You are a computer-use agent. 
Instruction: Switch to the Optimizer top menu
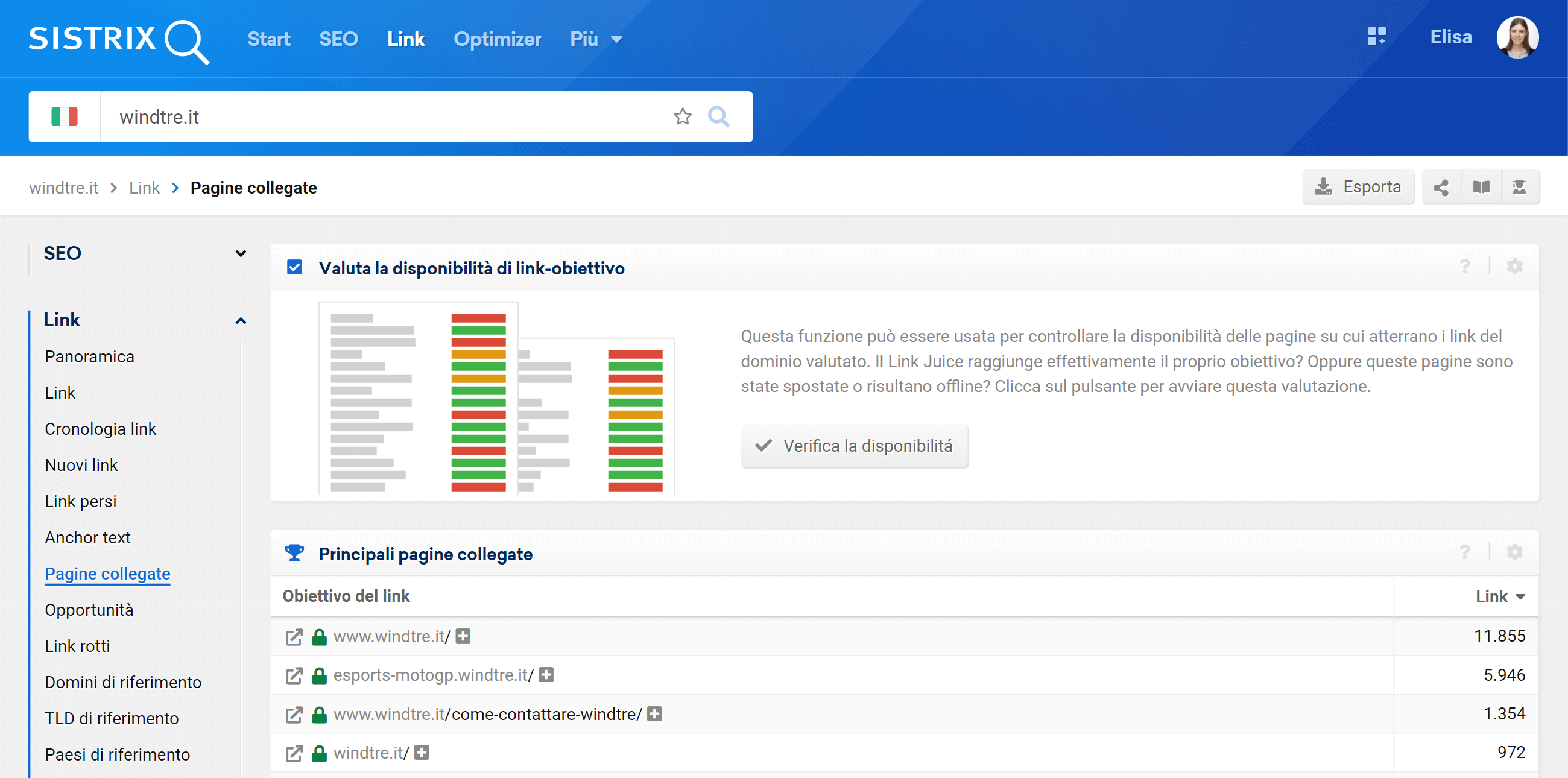pos(497,39)
